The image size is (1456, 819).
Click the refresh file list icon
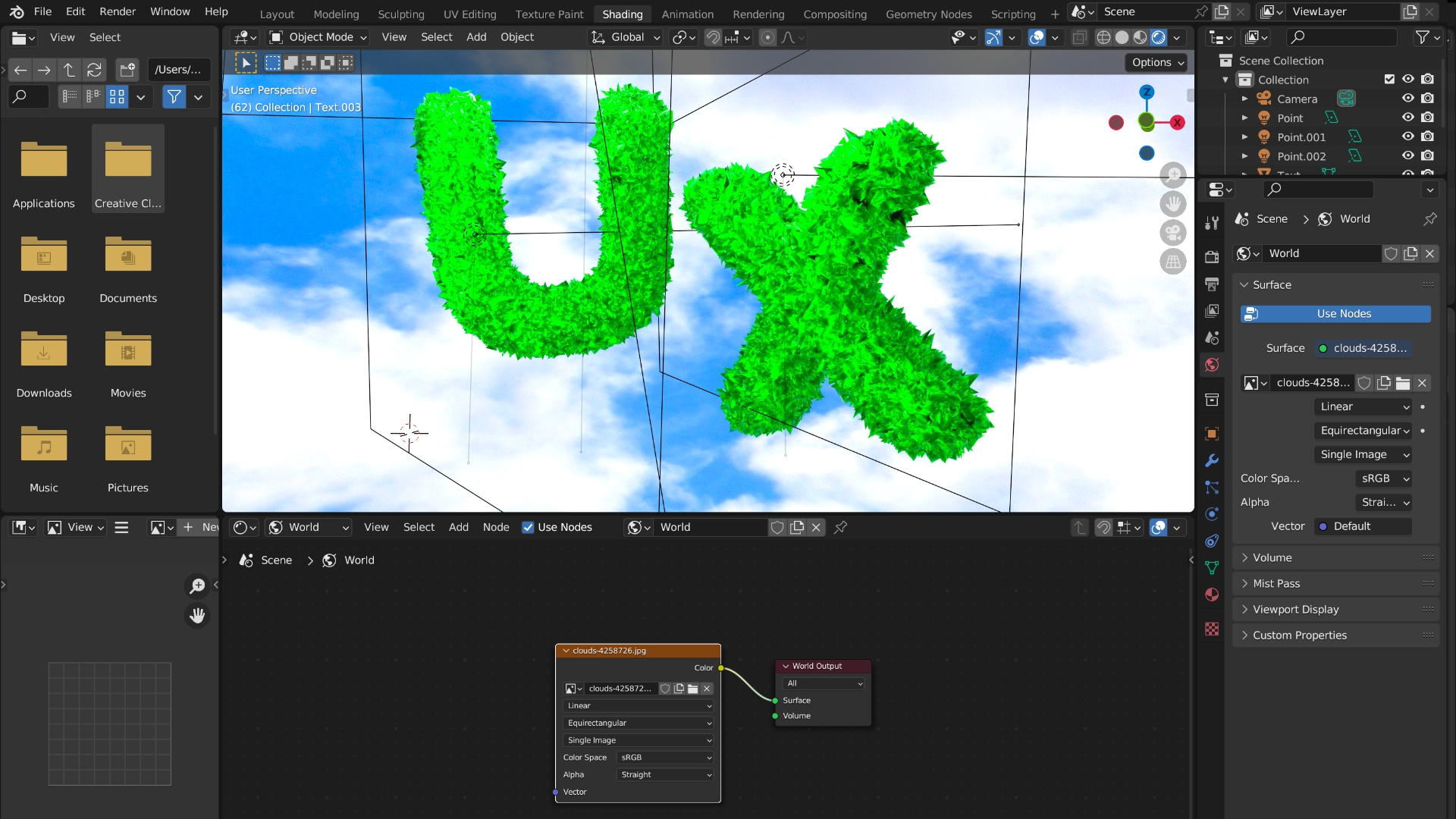click(94, 70)
